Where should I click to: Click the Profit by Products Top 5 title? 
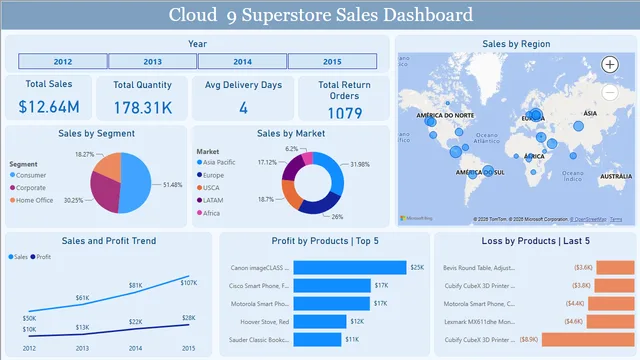pos(325,241)
